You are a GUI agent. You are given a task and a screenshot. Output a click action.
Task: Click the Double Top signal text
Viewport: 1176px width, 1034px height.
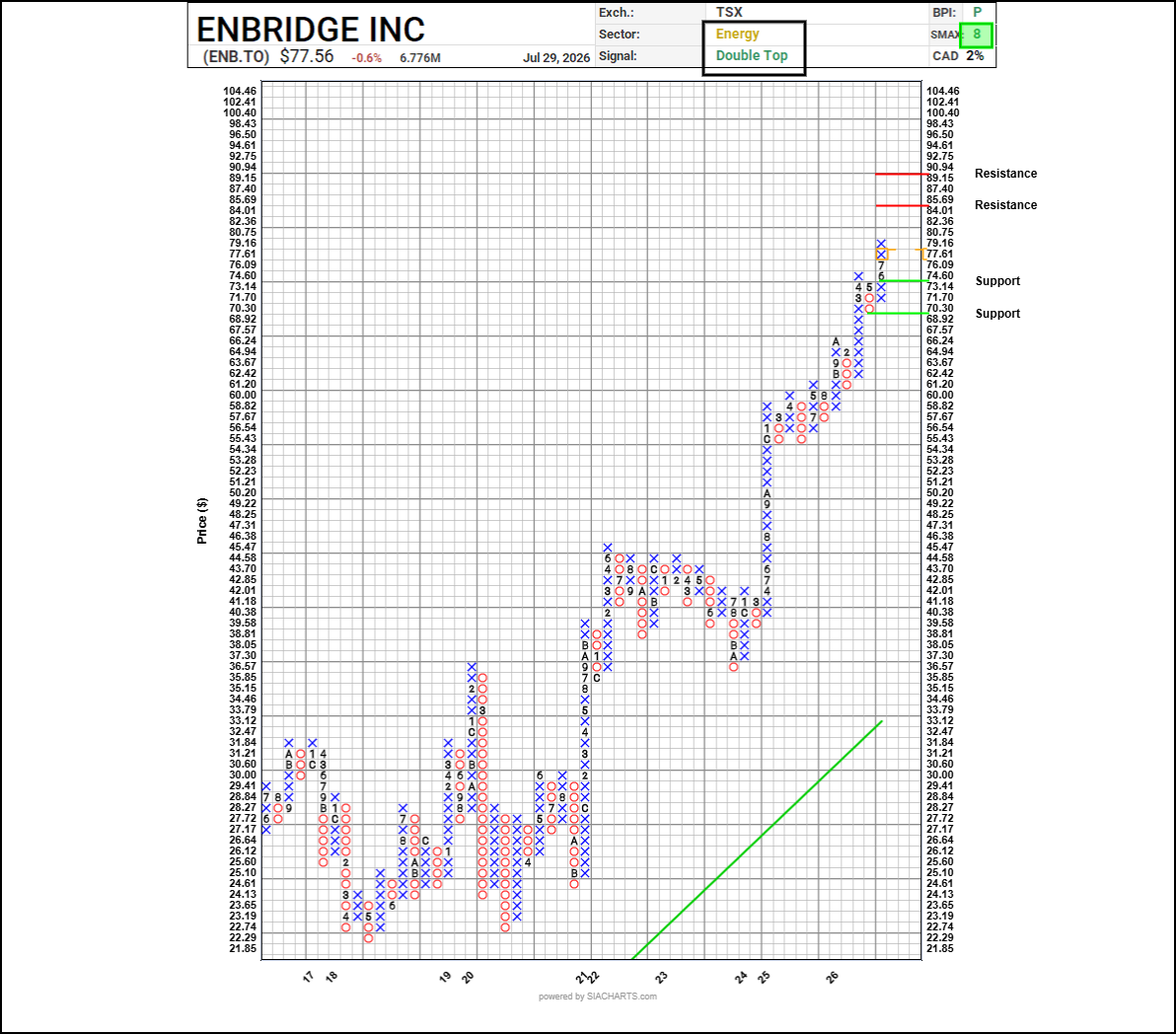pos(752,55)
